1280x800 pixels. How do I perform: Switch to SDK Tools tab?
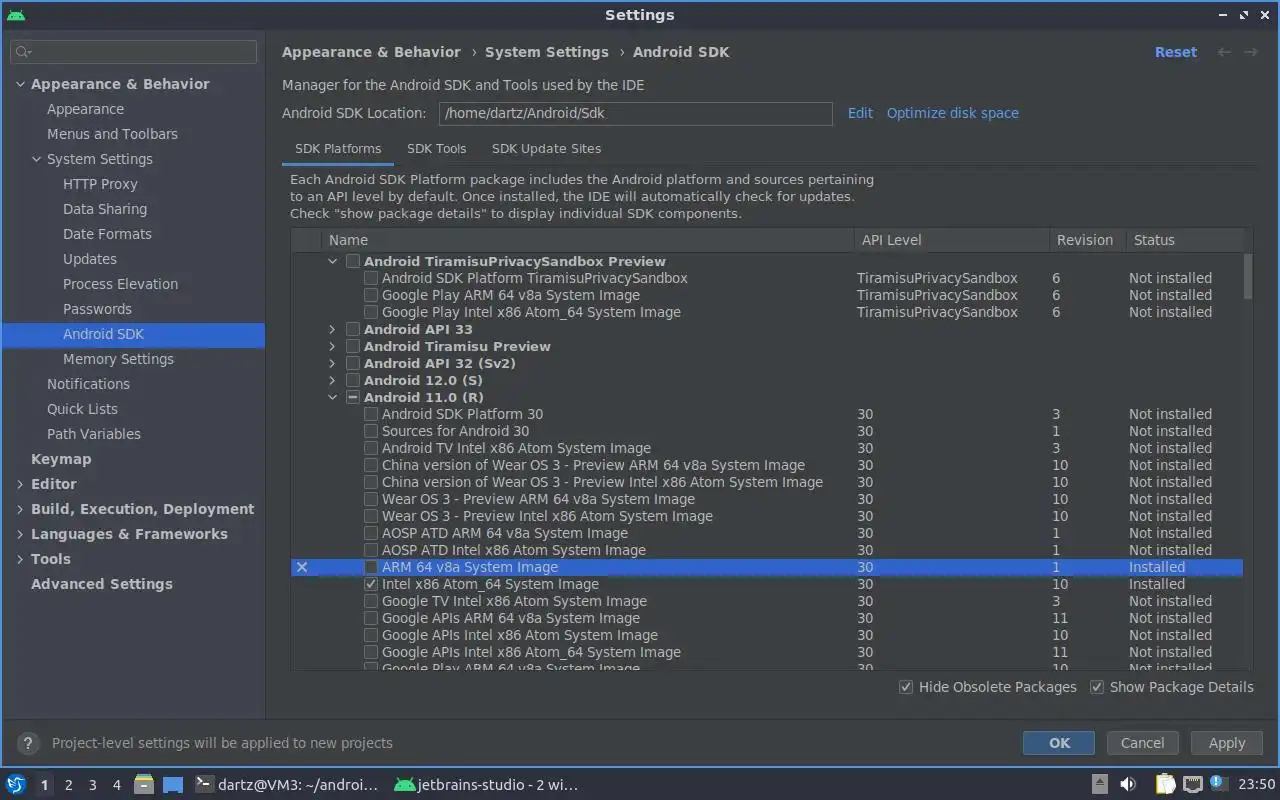point(437,149)
